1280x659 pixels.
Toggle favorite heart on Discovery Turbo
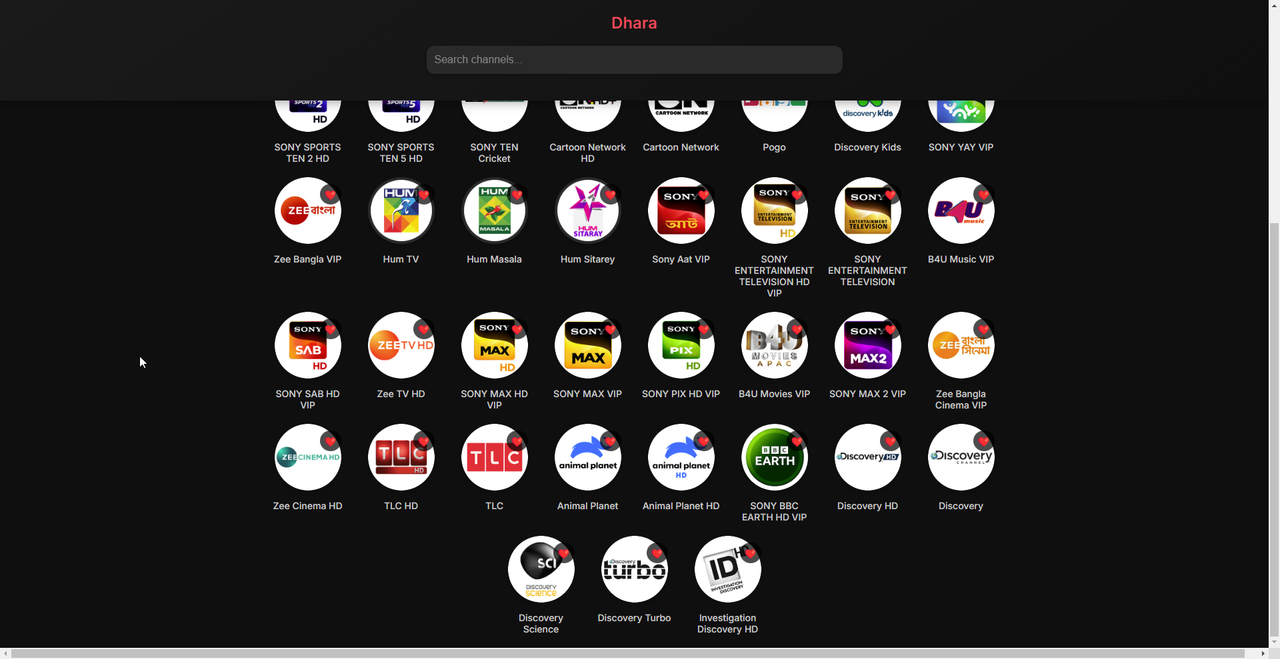coord(656,554)
